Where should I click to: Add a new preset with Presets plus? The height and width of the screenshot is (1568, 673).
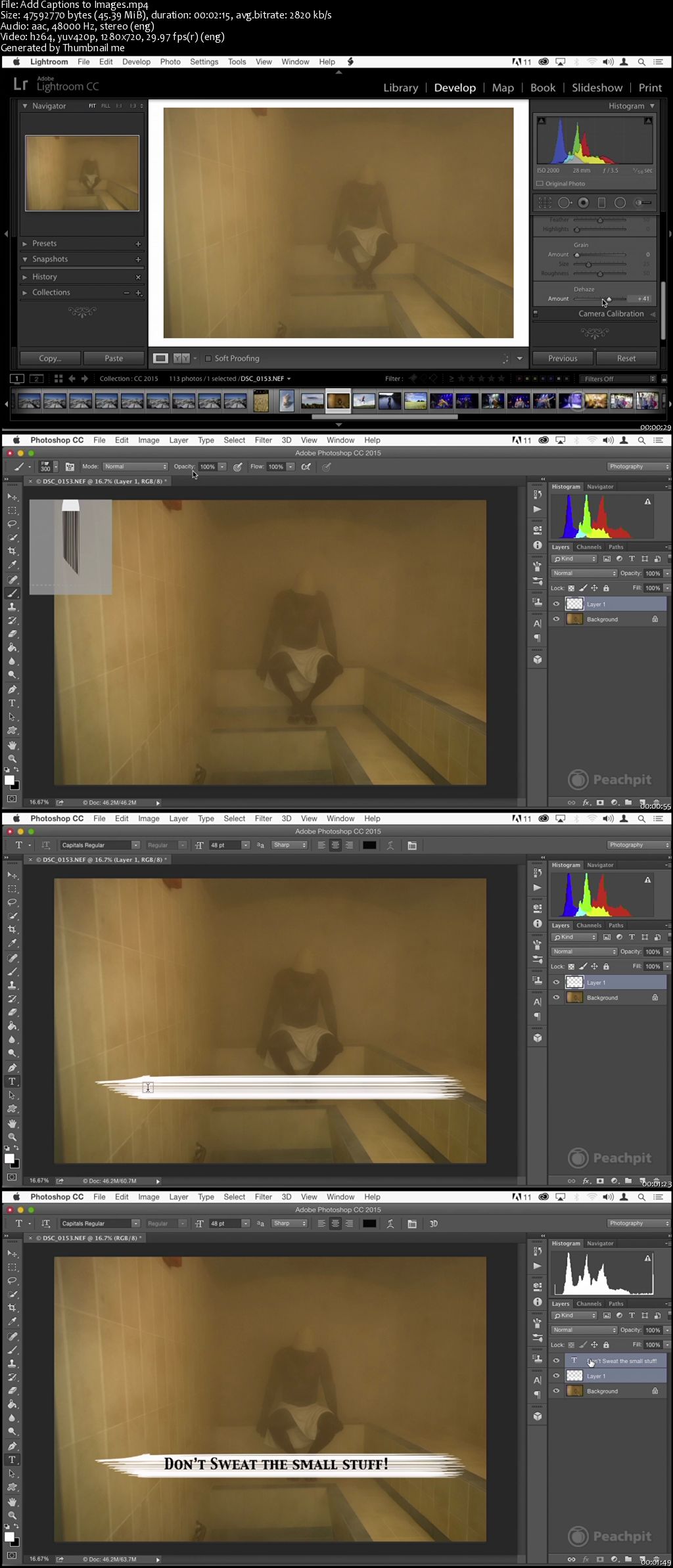138,244
